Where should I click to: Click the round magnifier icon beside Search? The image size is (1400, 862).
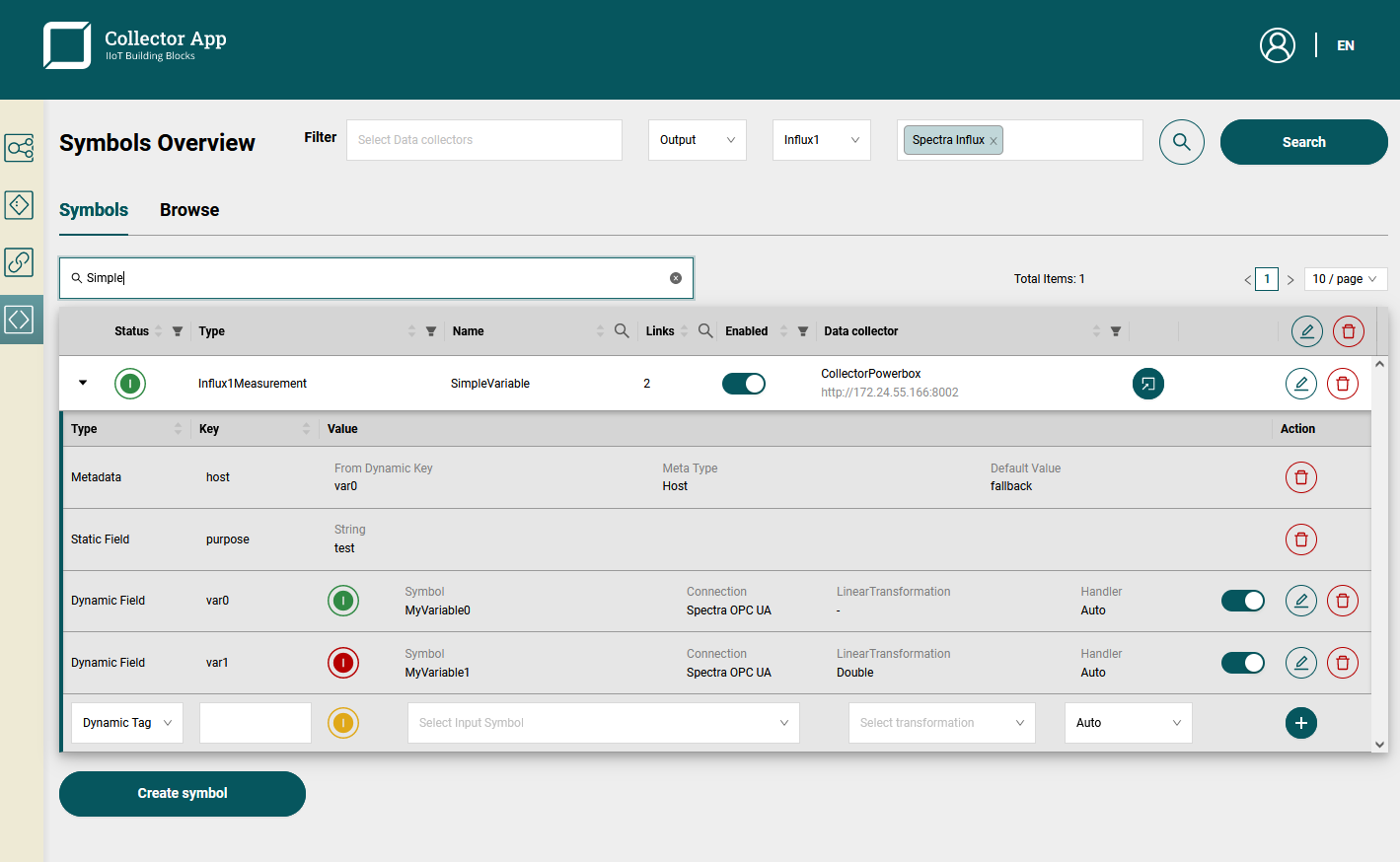[1181, 142]
